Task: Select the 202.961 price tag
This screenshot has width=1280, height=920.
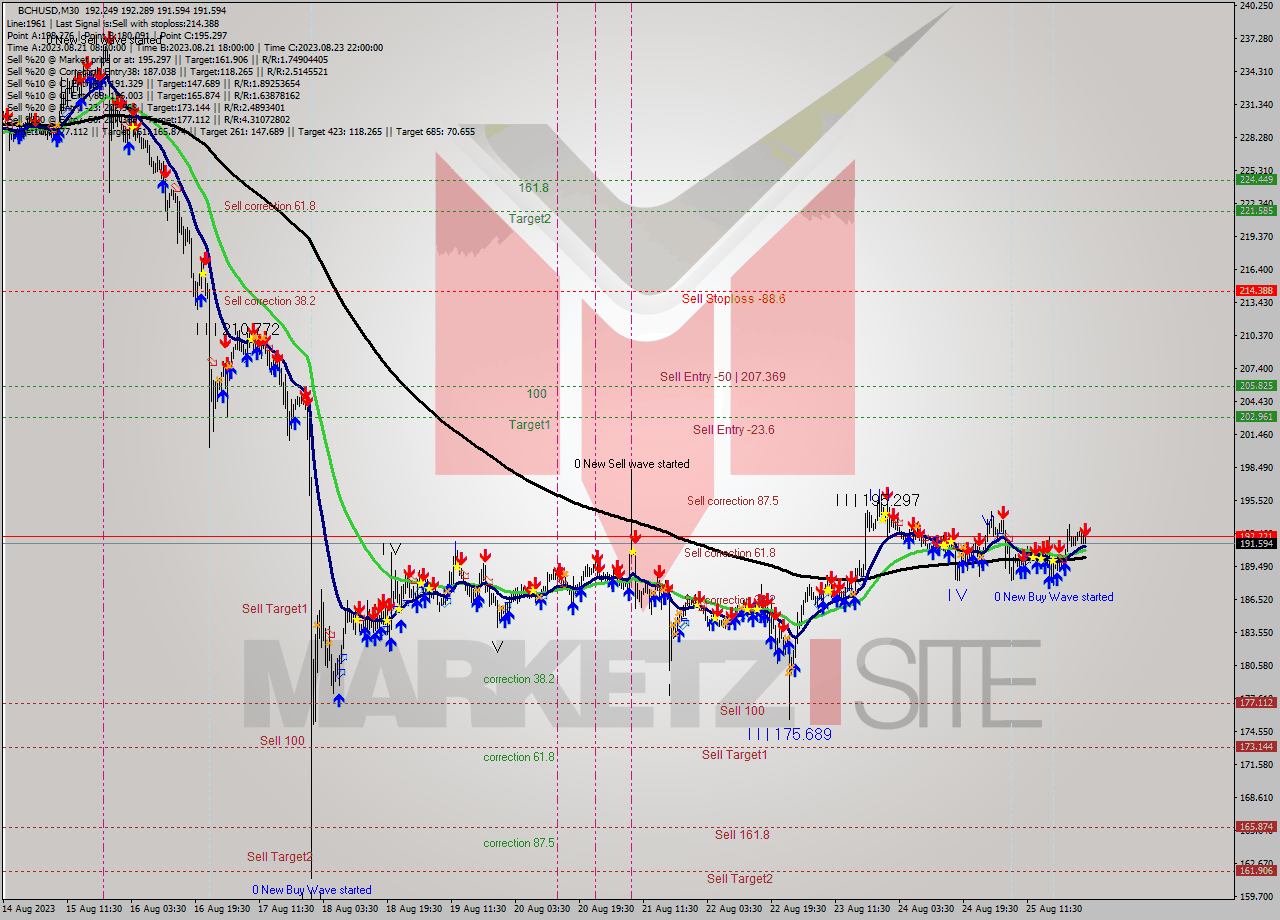Action: pos(1256,417)
